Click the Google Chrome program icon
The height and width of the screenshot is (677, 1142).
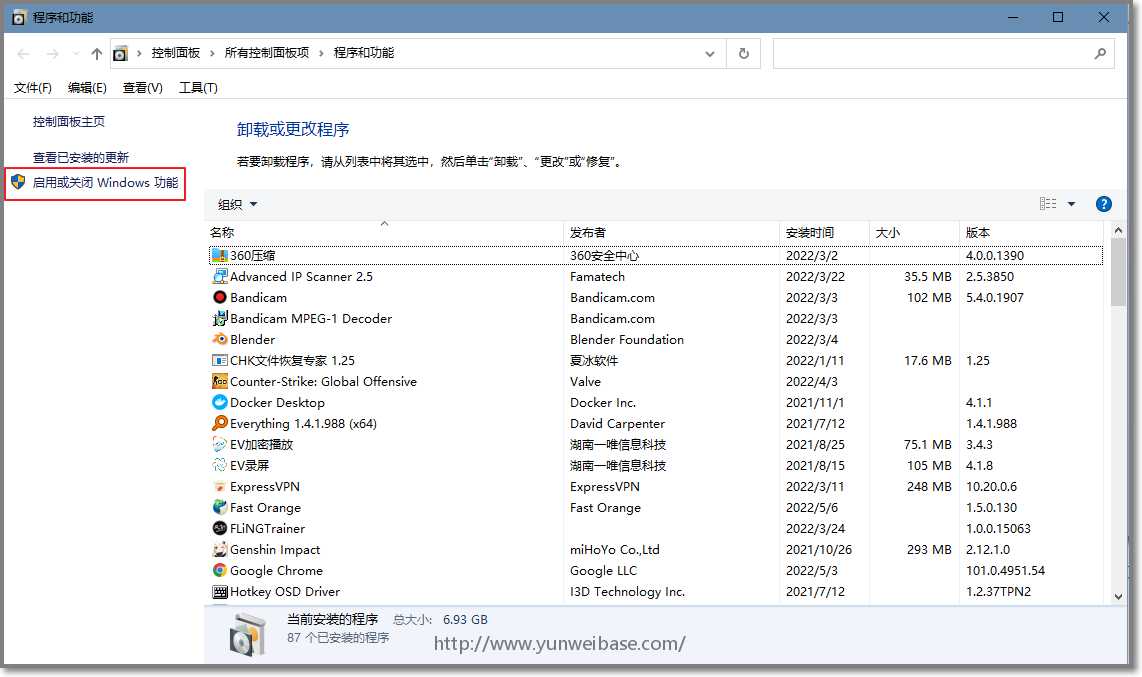click(x=219, y=571)
